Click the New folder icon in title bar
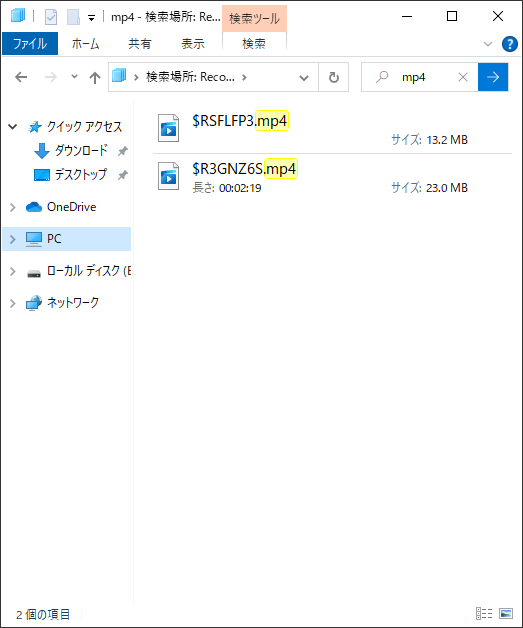The image size is (523, 628). click(73, 17)
